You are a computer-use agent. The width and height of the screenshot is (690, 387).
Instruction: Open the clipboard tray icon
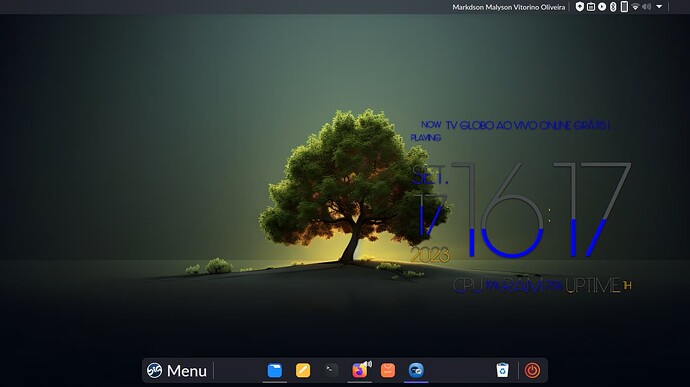click(591, 7)
